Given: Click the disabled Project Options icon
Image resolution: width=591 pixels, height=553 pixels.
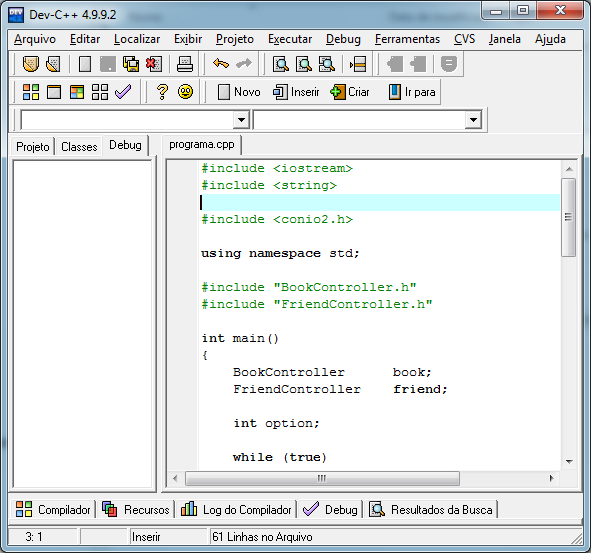Looking at the screenshot, I should (x=449, y=64).
